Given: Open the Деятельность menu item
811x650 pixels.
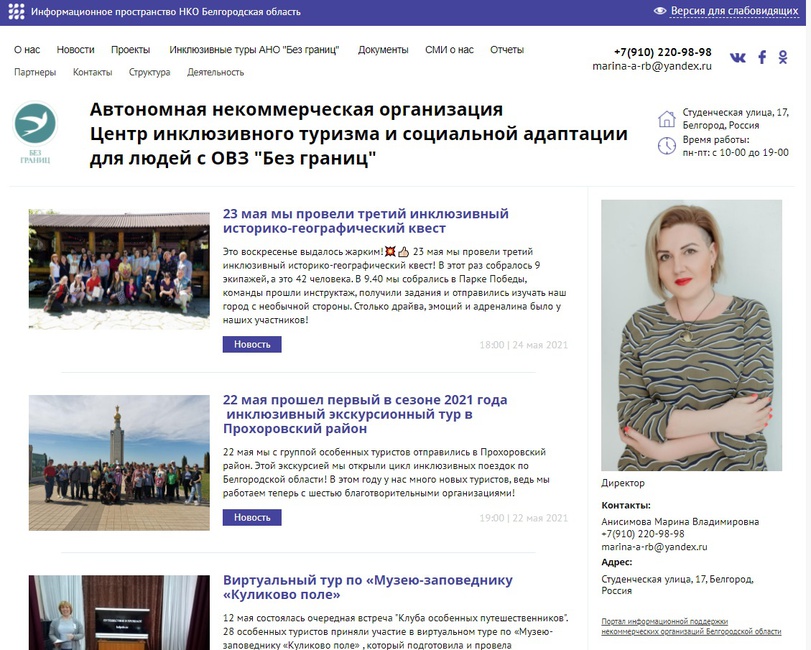Looking at the screenshot, I should (x=215, y=72).
